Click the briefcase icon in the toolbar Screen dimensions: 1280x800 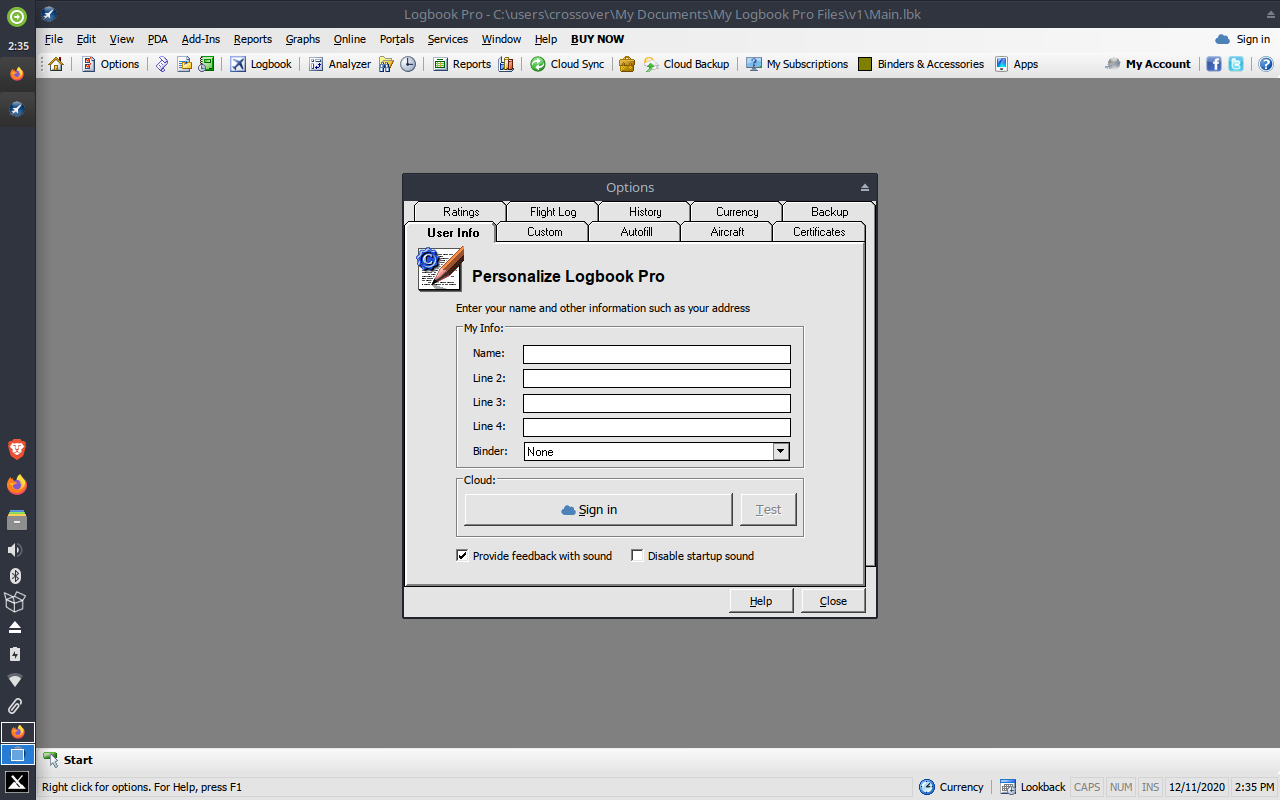click(x=627, y=64)
